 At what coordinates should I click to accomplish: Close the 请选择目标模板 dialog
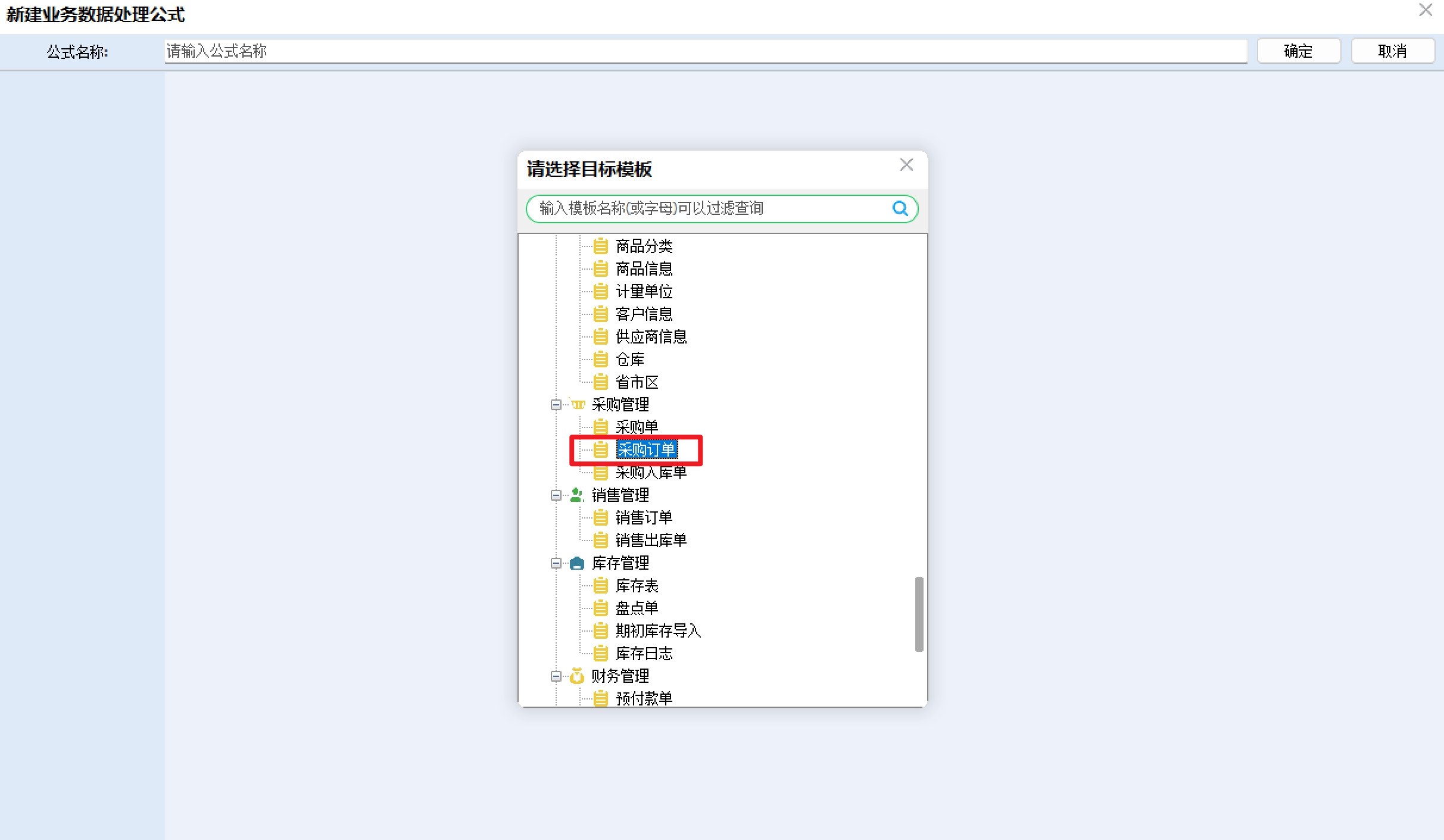coord(906,165)
